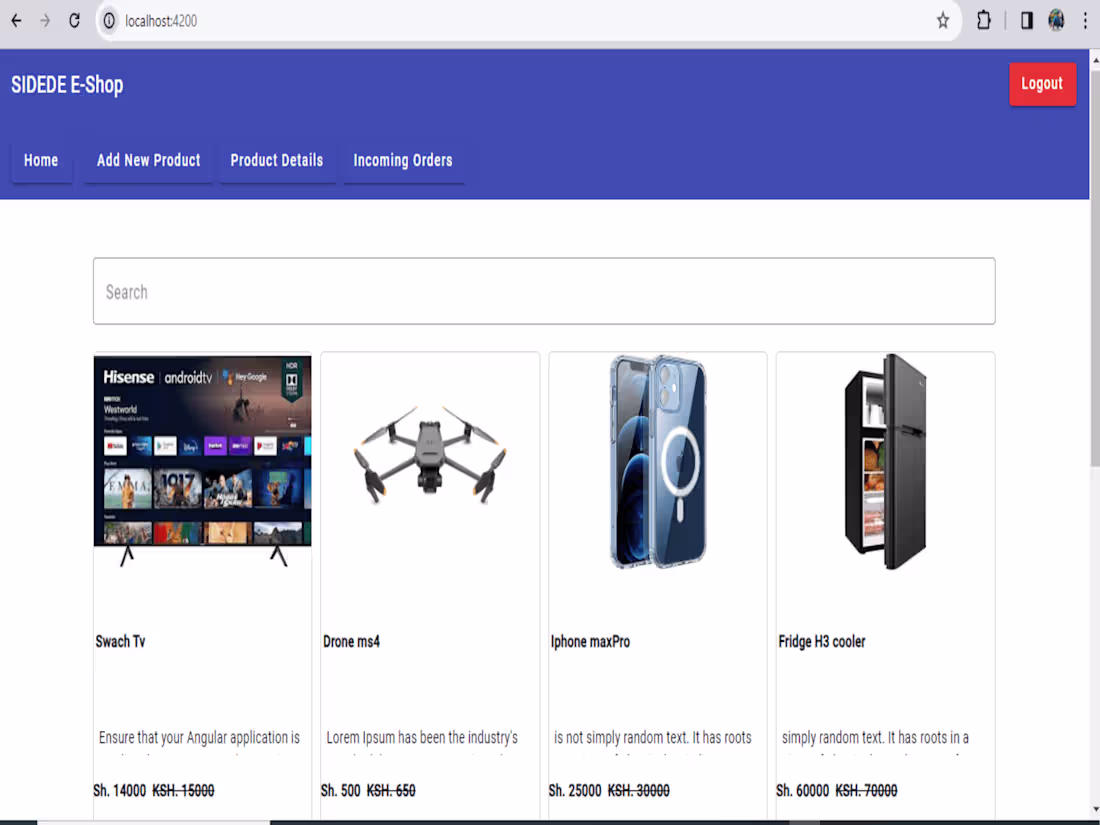Click the forward navigation arrow
Screen dimensions: 1100x825
(x=45, y=20)
